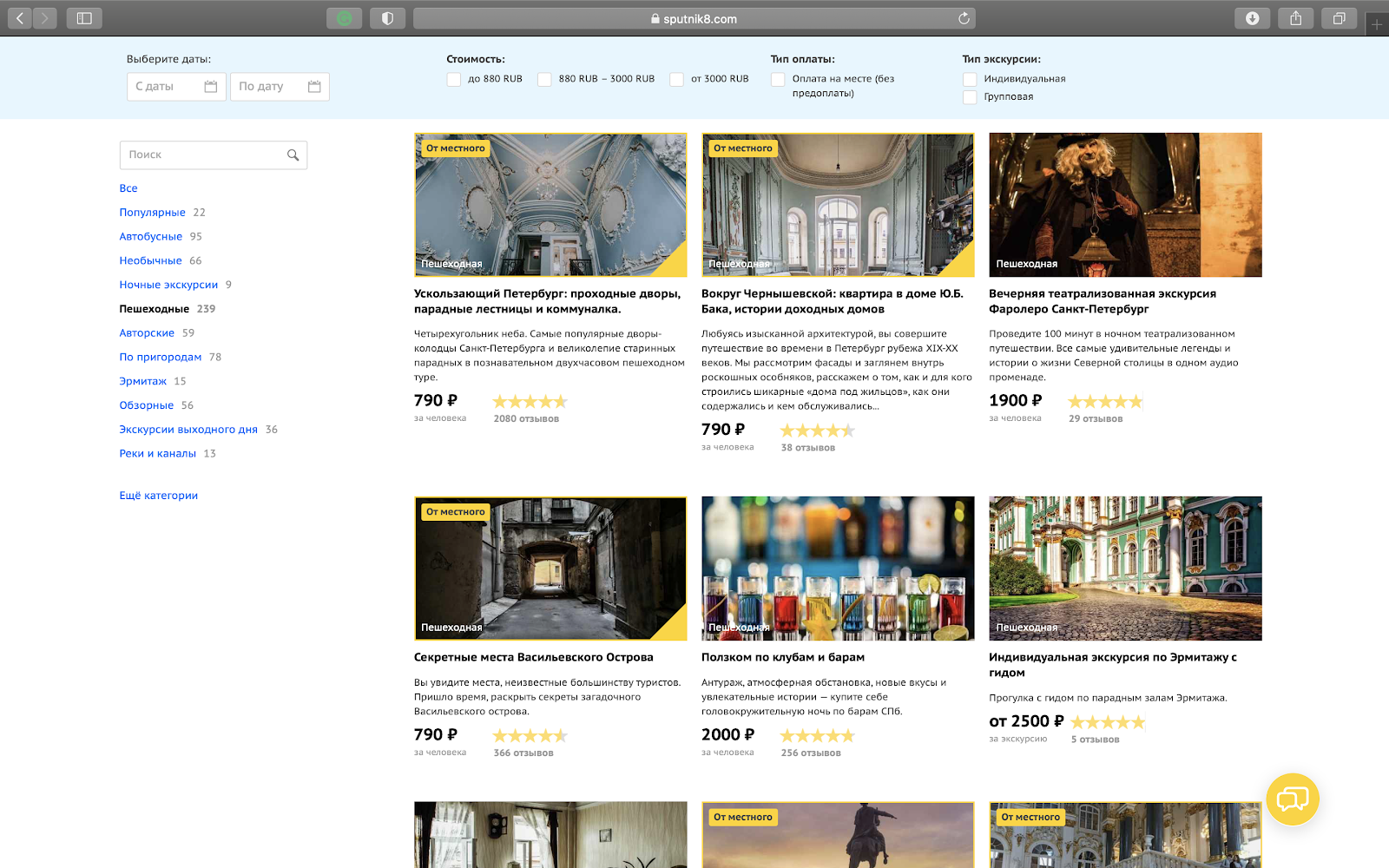Check the 'до 880 RUB' price filter
The width and height of the screenshot is (1389, 868).
(x=454, y=80)
